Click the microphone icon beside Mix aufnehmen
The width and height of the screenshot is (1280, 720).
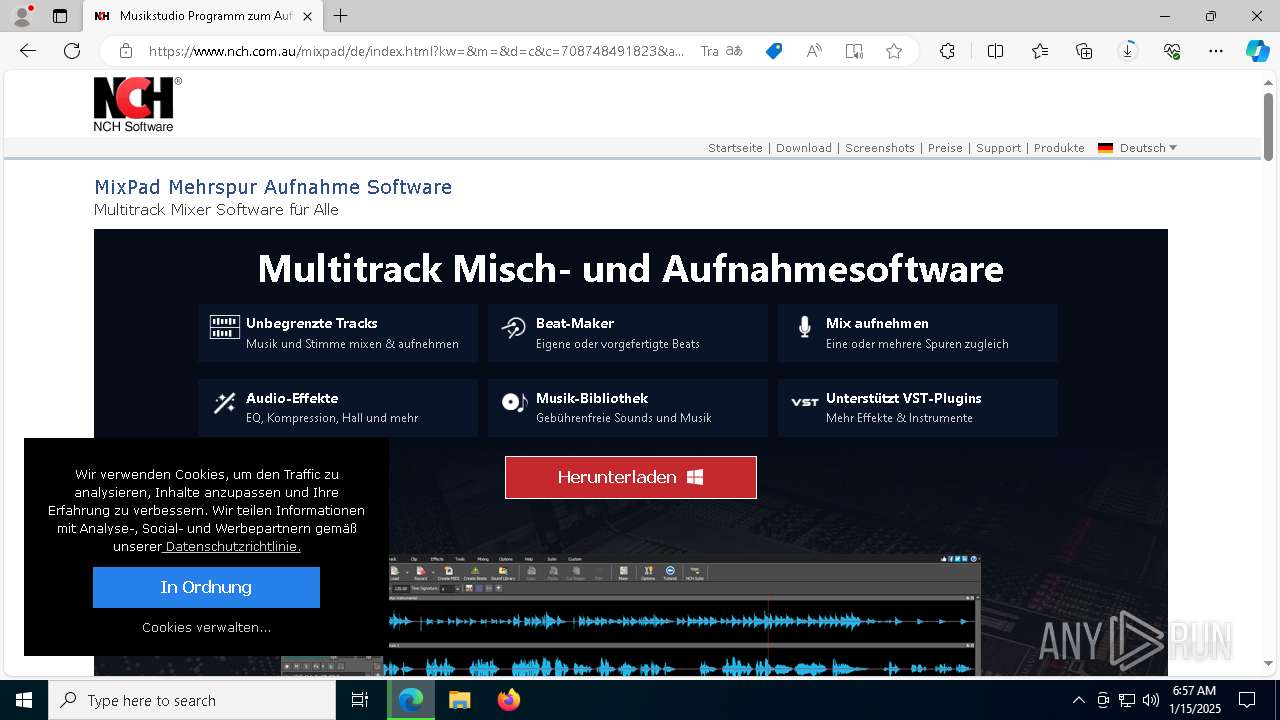tap(805, 327)
